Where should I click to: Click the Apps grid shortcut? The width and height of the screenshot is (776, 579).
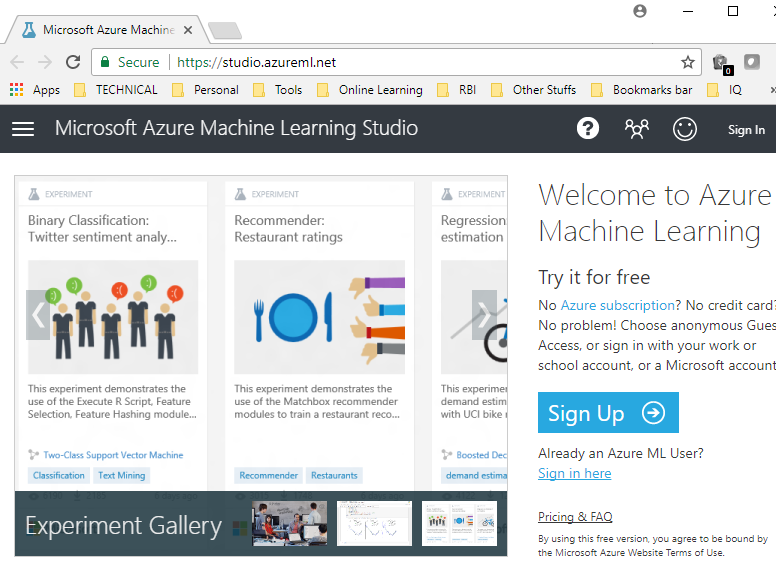tap(35, 90)
